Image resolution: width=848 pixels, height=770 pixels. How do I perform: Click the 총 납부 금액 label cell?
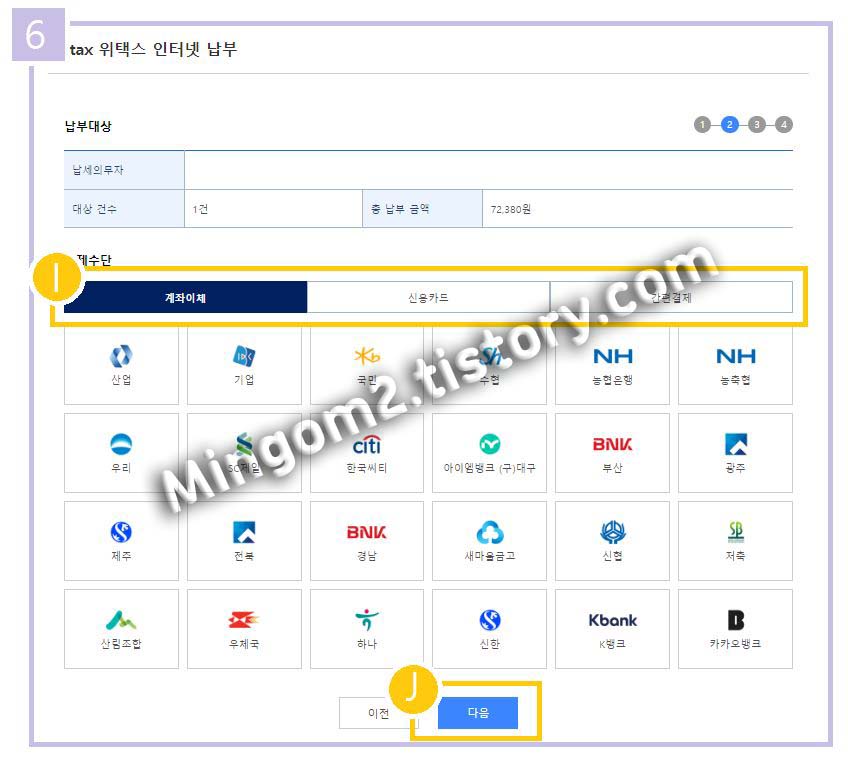pos(422,208)
